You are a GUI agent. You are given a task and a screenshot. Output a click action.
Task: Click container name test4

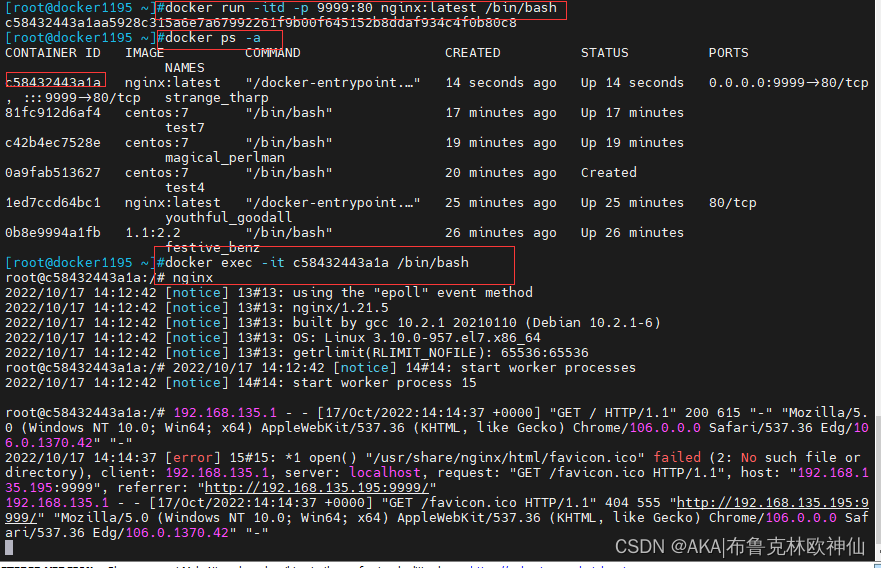185,188
